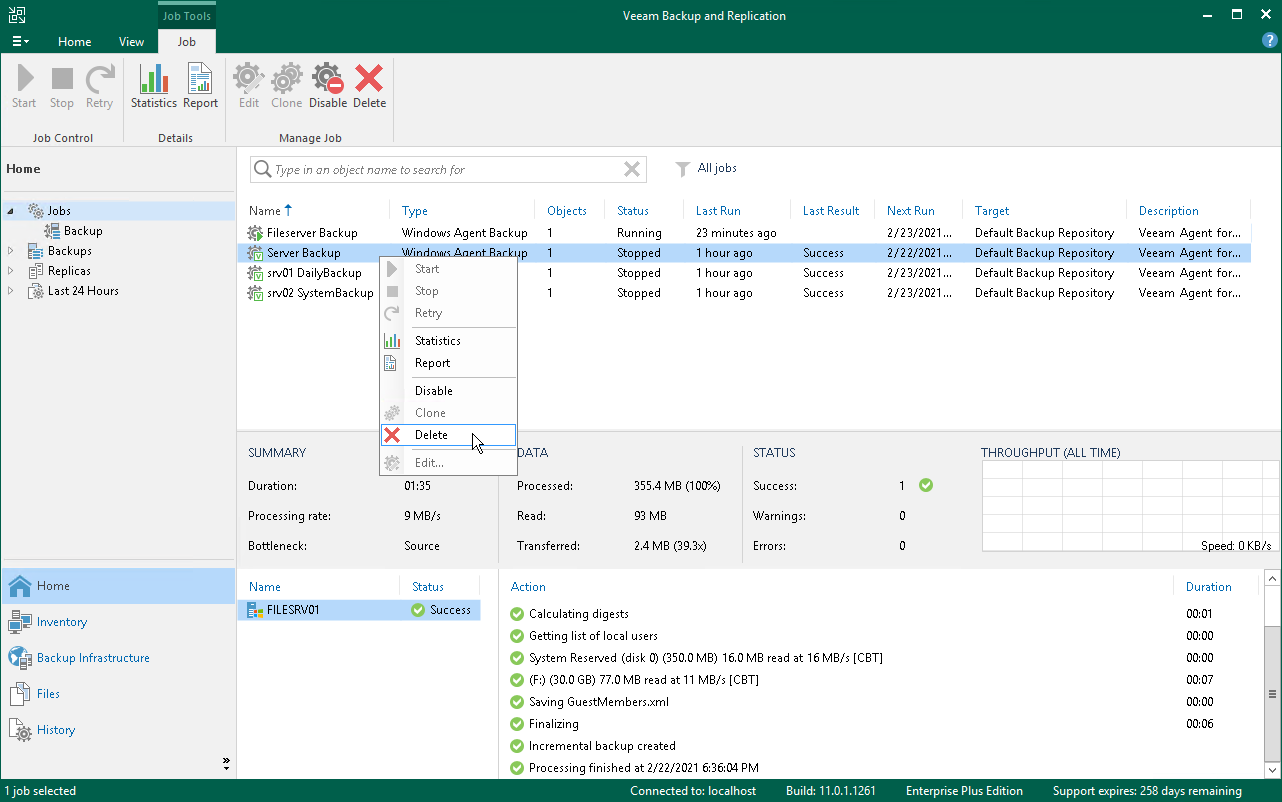The image size is (1282, 802).
Task: Open Backup Infrastructure in the sidebar
Action: (x=93, y=658)
